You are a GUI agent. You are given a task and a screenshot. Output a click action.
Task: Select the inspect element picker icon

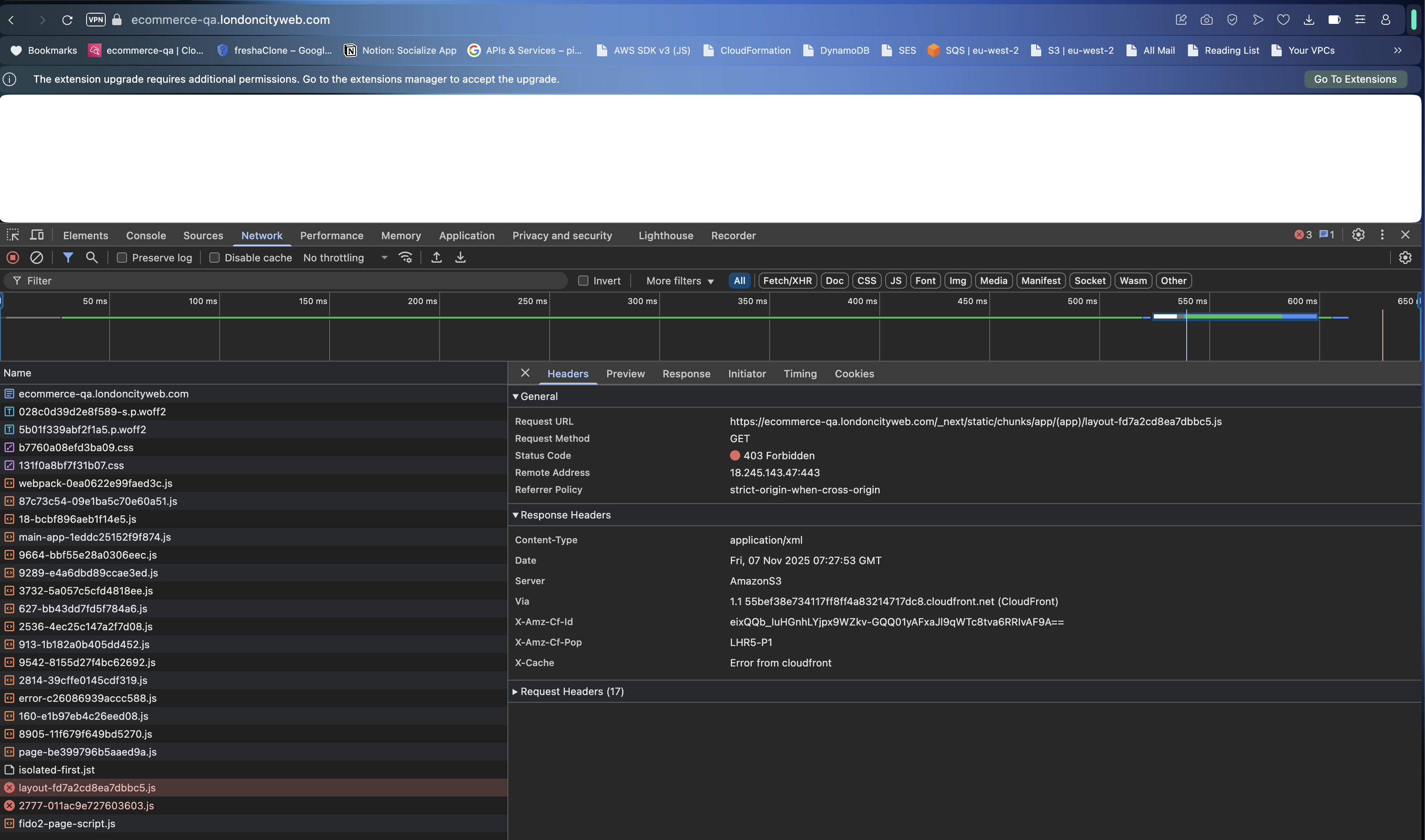pos(12,235)
